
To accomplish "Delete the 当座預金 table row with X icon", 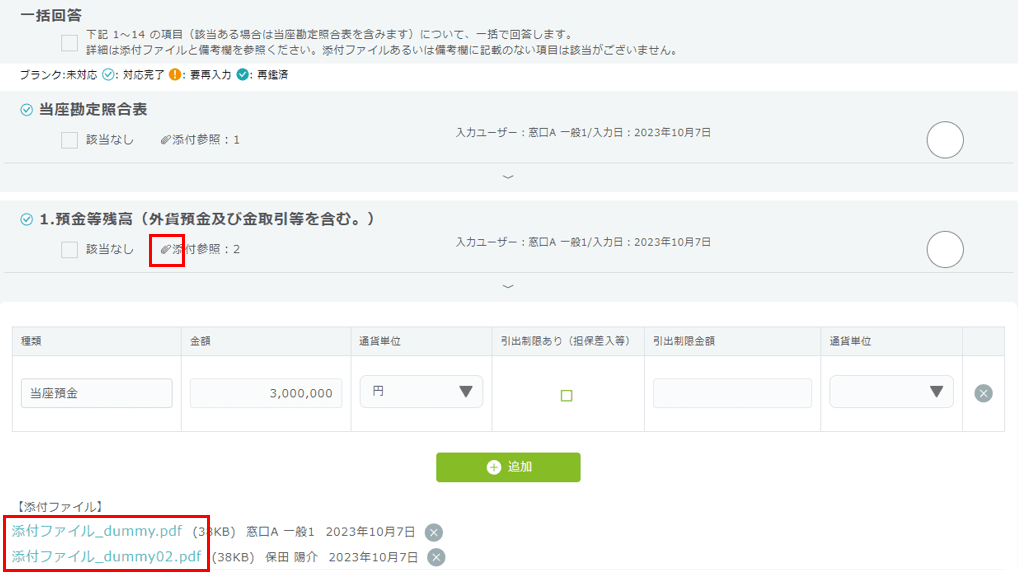I will coord(983,393).
